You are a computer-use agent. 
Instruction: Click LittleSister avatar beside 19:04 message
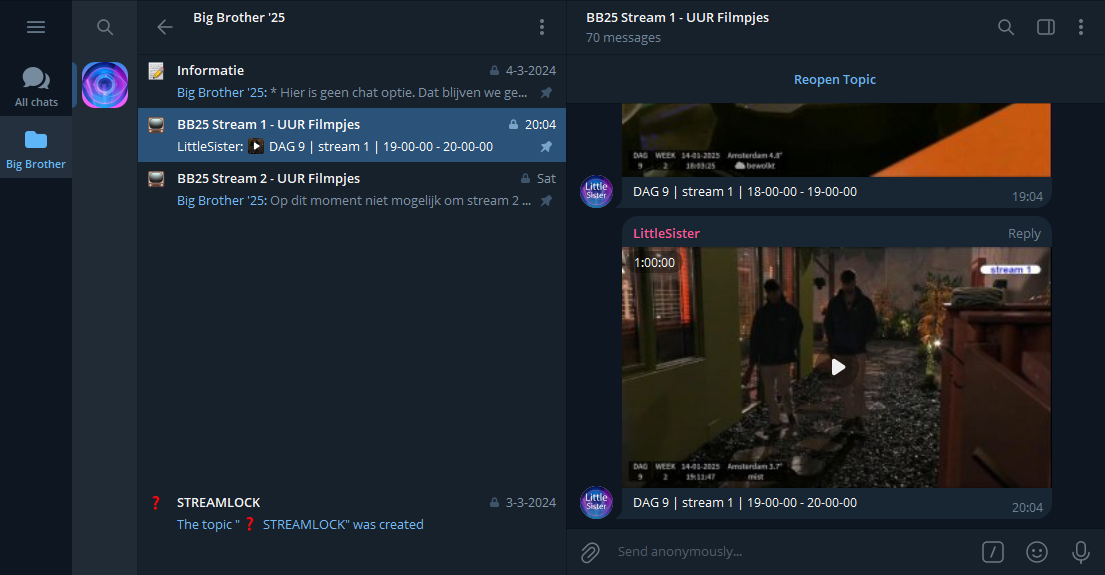click(596, 192)
